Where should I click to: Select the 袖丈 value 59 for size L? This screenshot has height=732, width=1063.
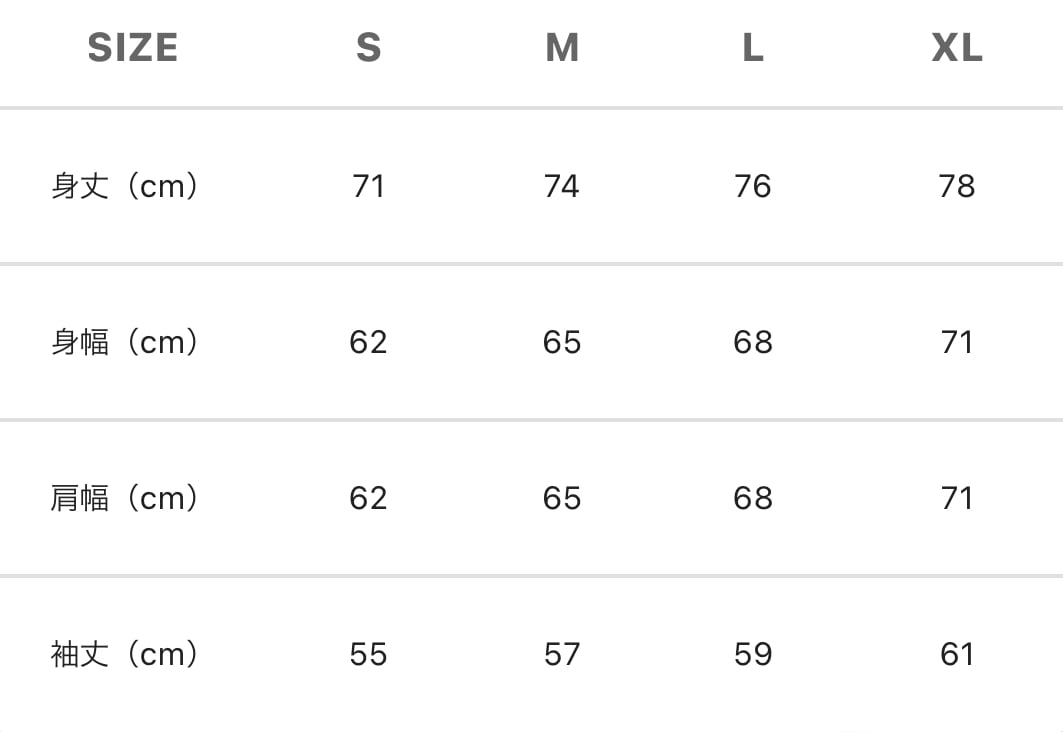click(753, 654)
